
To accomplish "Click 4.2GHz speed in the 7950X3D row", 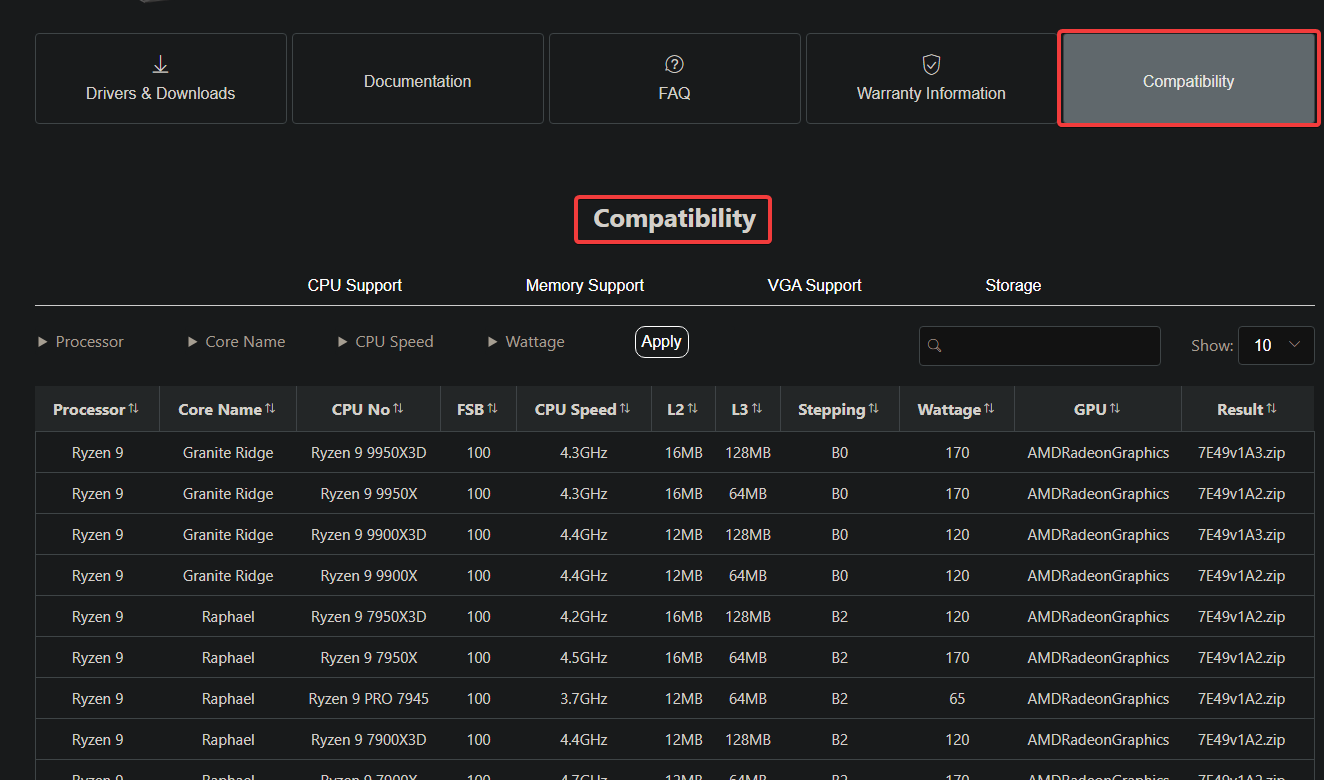I will [584, 617].
